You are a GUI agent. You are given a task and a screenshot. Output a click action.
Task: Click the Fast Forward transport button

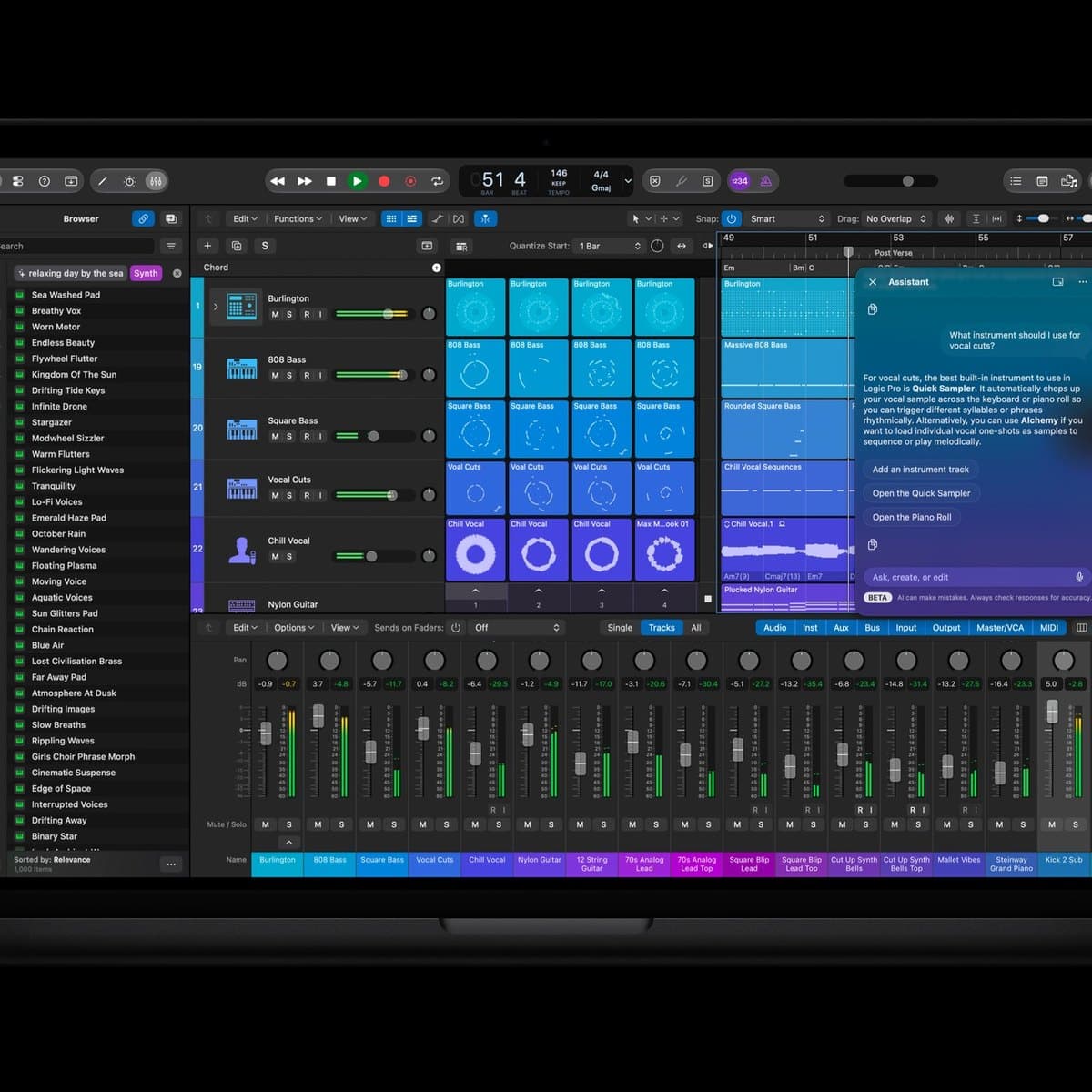coord(305,181)
